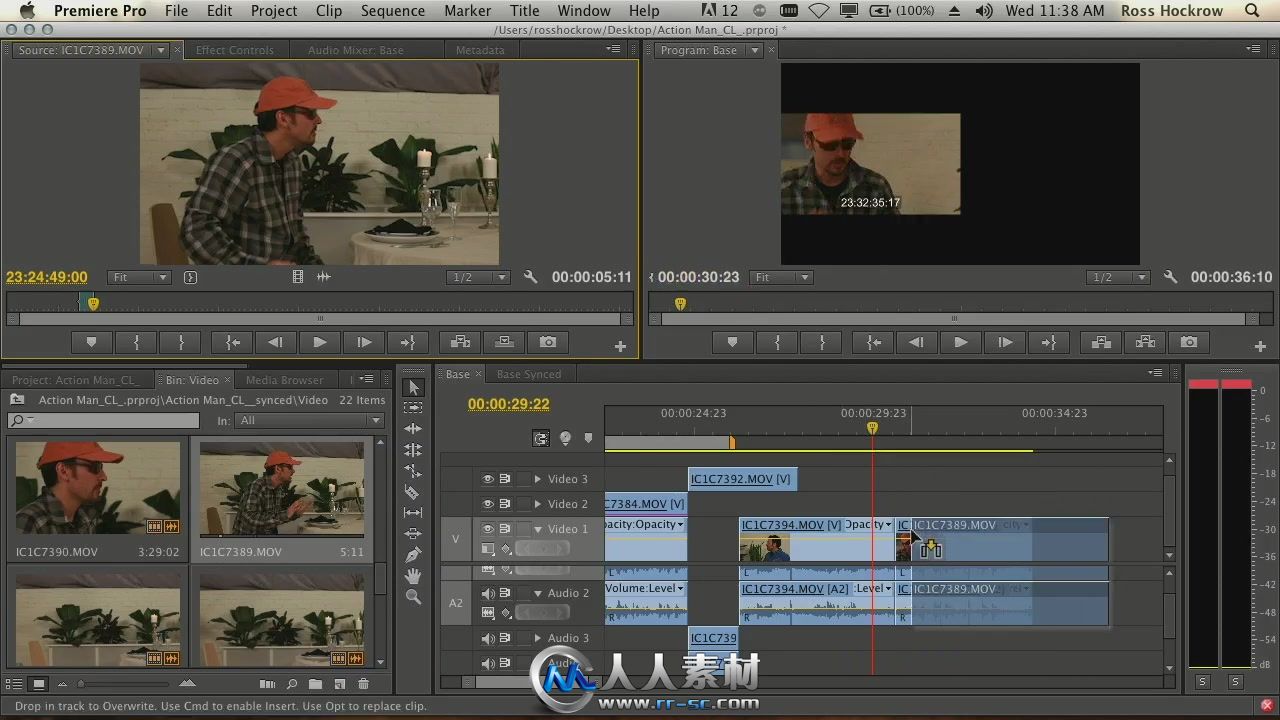The image size is (1280, 720).
Task: Switch to Base Synced sequence tab
Action: [528, 374]
